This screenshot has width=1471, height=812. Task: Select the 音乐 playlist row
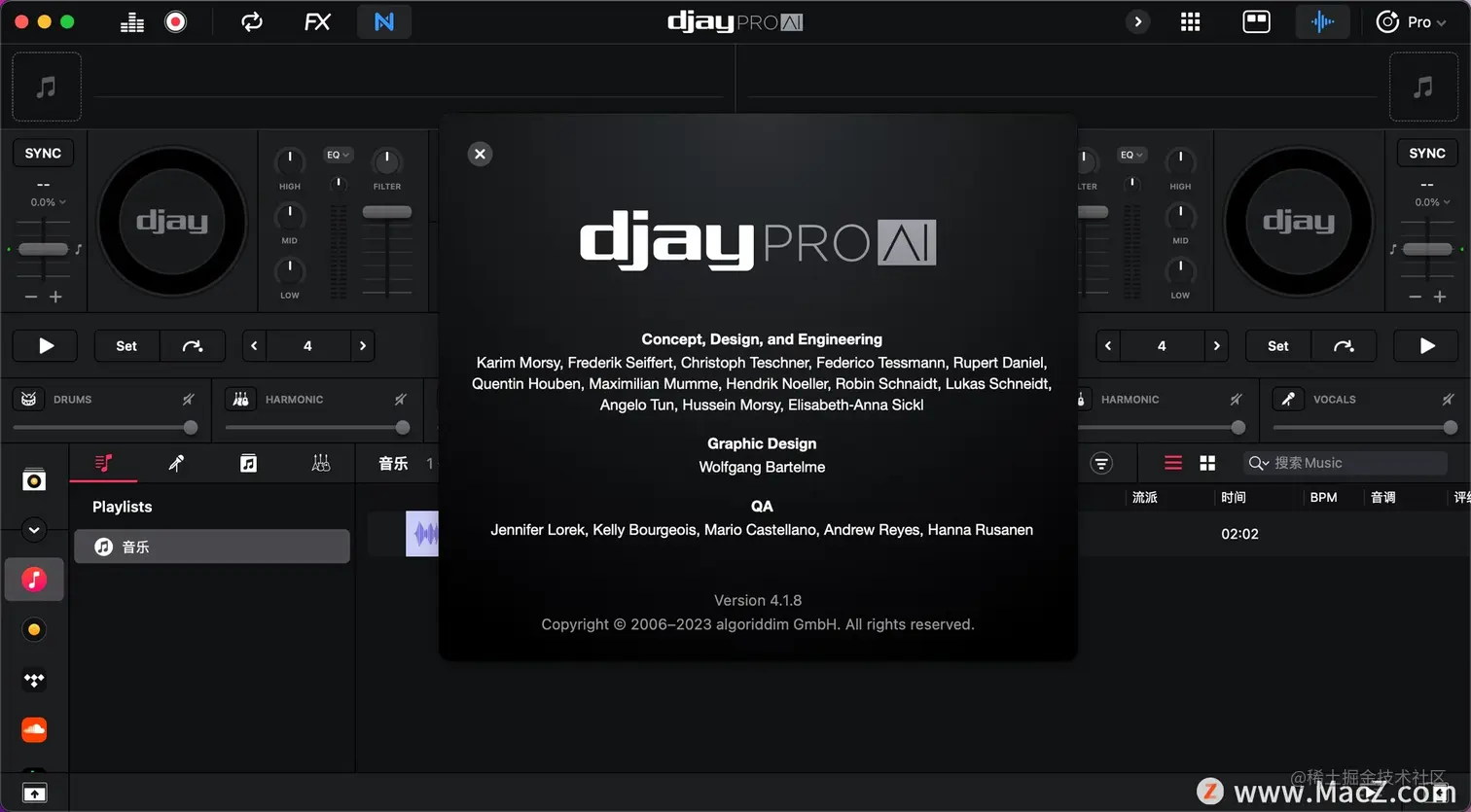(212, 547)
